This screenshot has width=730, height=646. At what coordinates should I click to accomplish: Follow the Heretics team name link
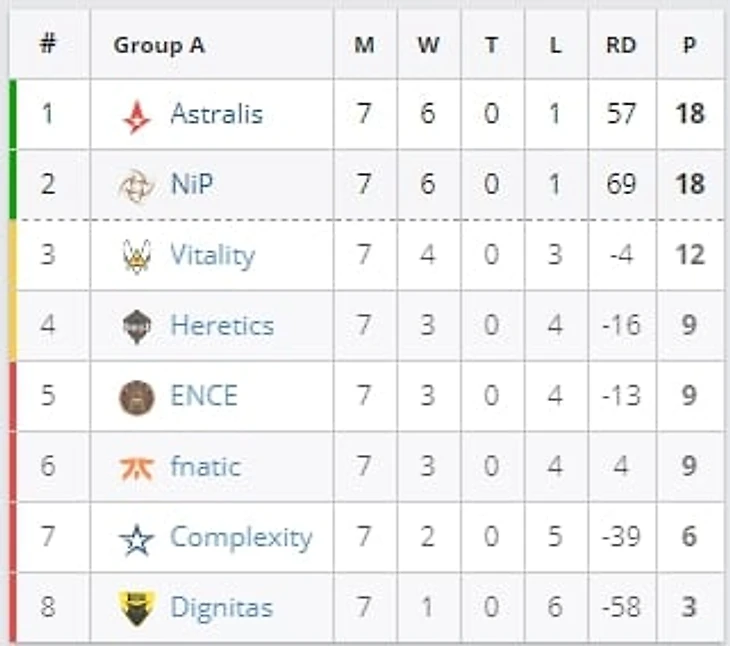pos(222,326)
